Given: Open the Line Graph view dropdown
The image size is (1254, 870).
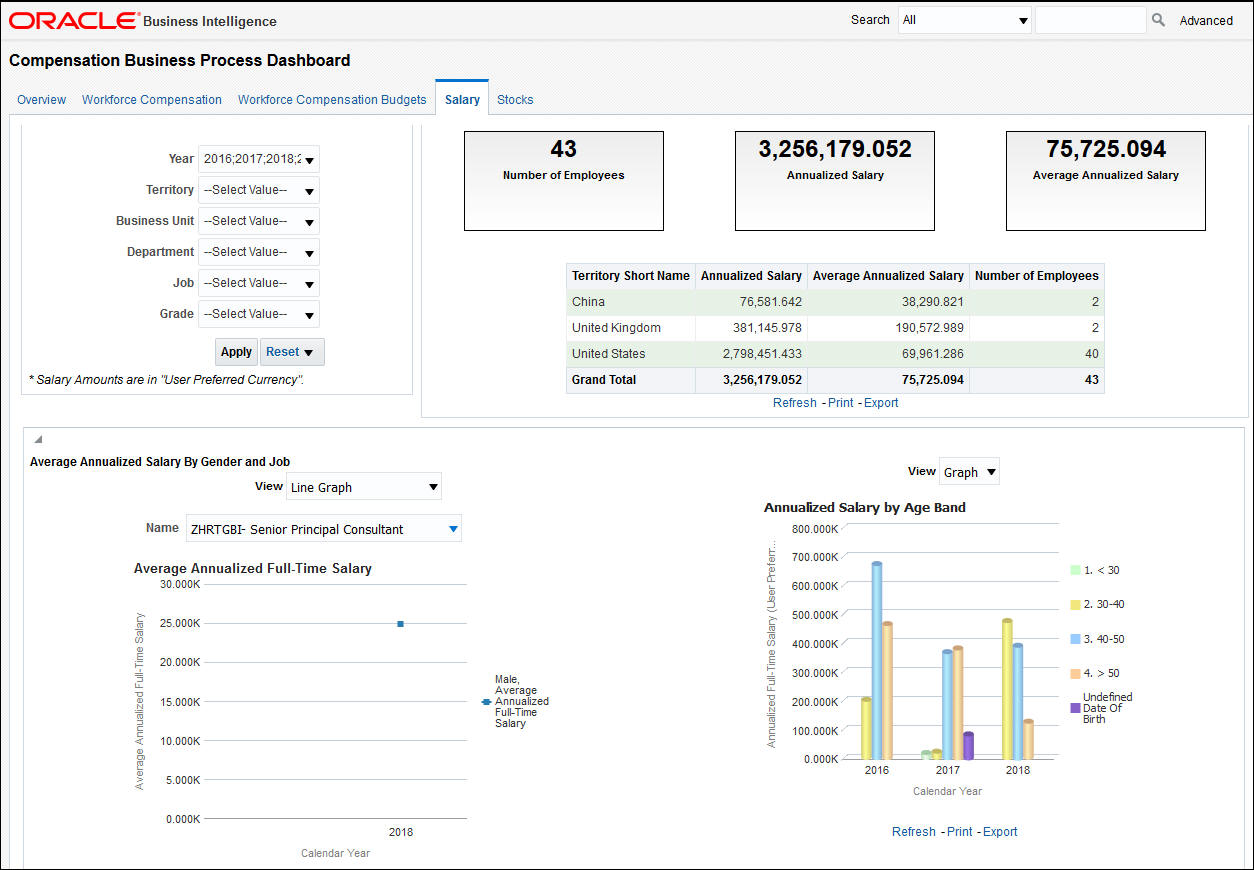Looking at the screenshot, I should pos(433,487).
